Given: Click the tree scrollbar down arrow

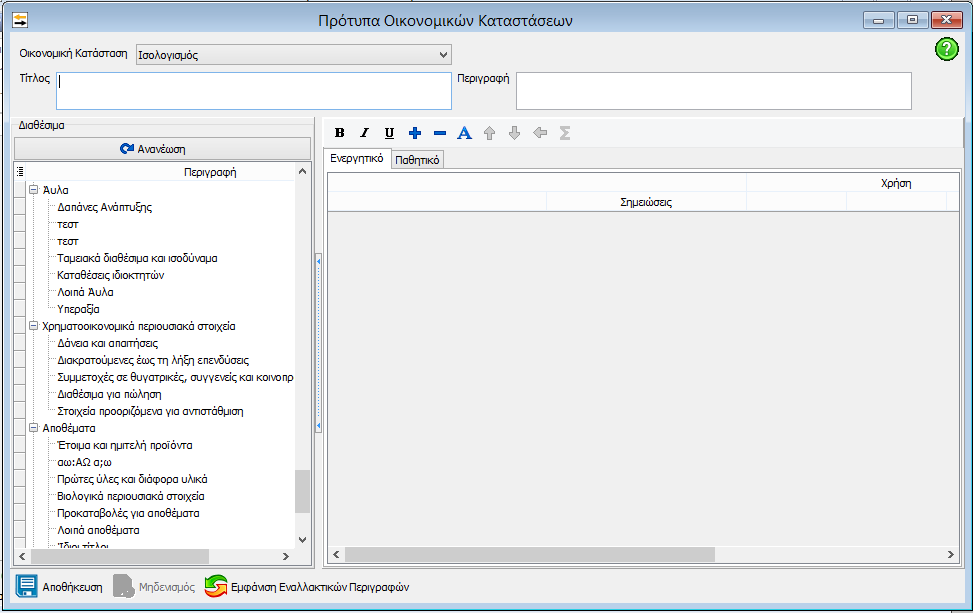Looking at the screenshot, I should pyautogui.click(x=302, y=540).
